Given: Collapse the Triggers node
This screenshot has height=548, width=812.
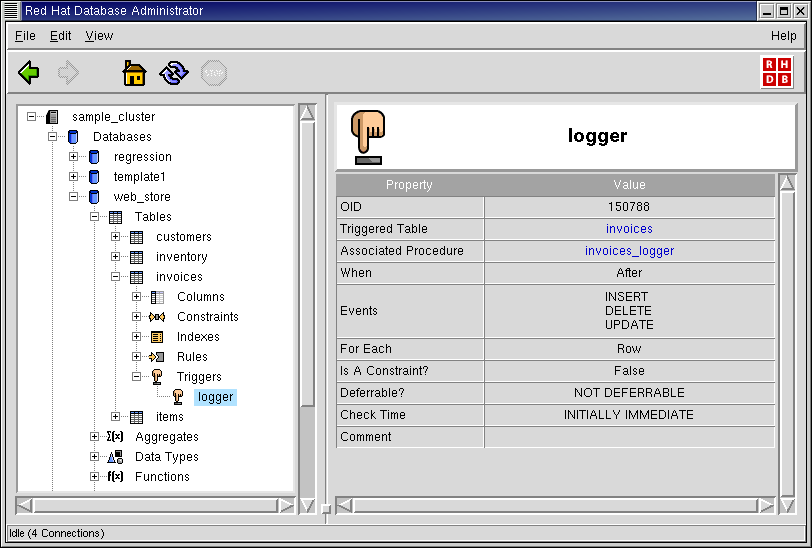Looking at the screenshot, I should [136, 377].
